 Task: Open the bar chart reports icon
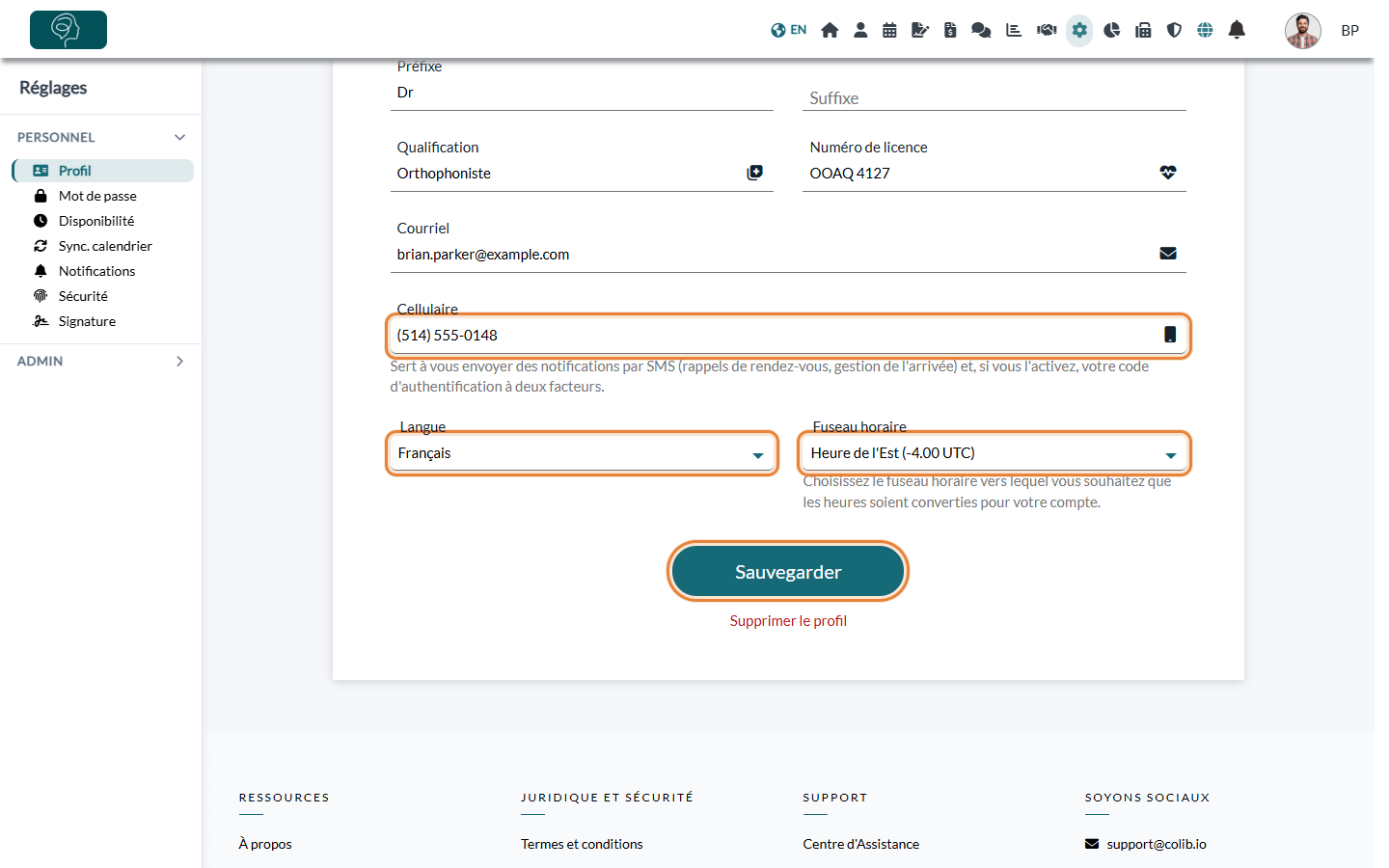(1014, 30)
